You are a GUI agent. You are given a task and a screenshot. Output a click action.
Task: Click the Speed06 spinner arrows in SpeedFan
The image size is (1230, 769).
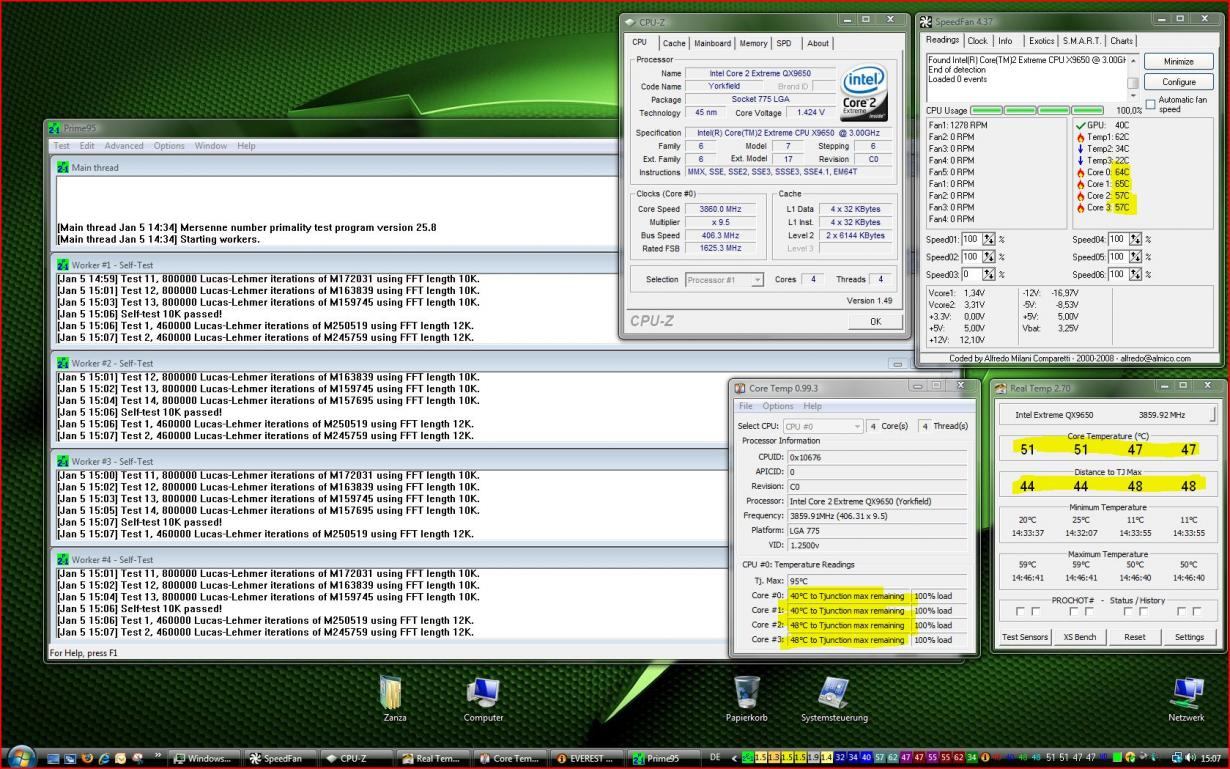coord(1134,274)
